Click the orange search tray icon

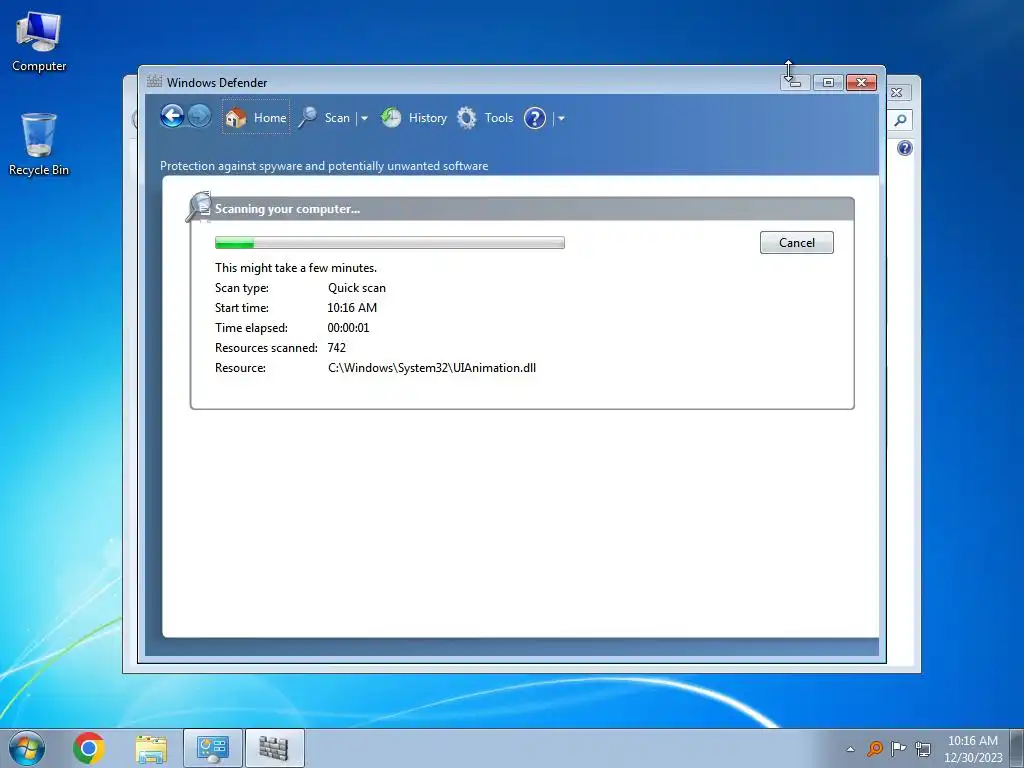coord(874,748)
